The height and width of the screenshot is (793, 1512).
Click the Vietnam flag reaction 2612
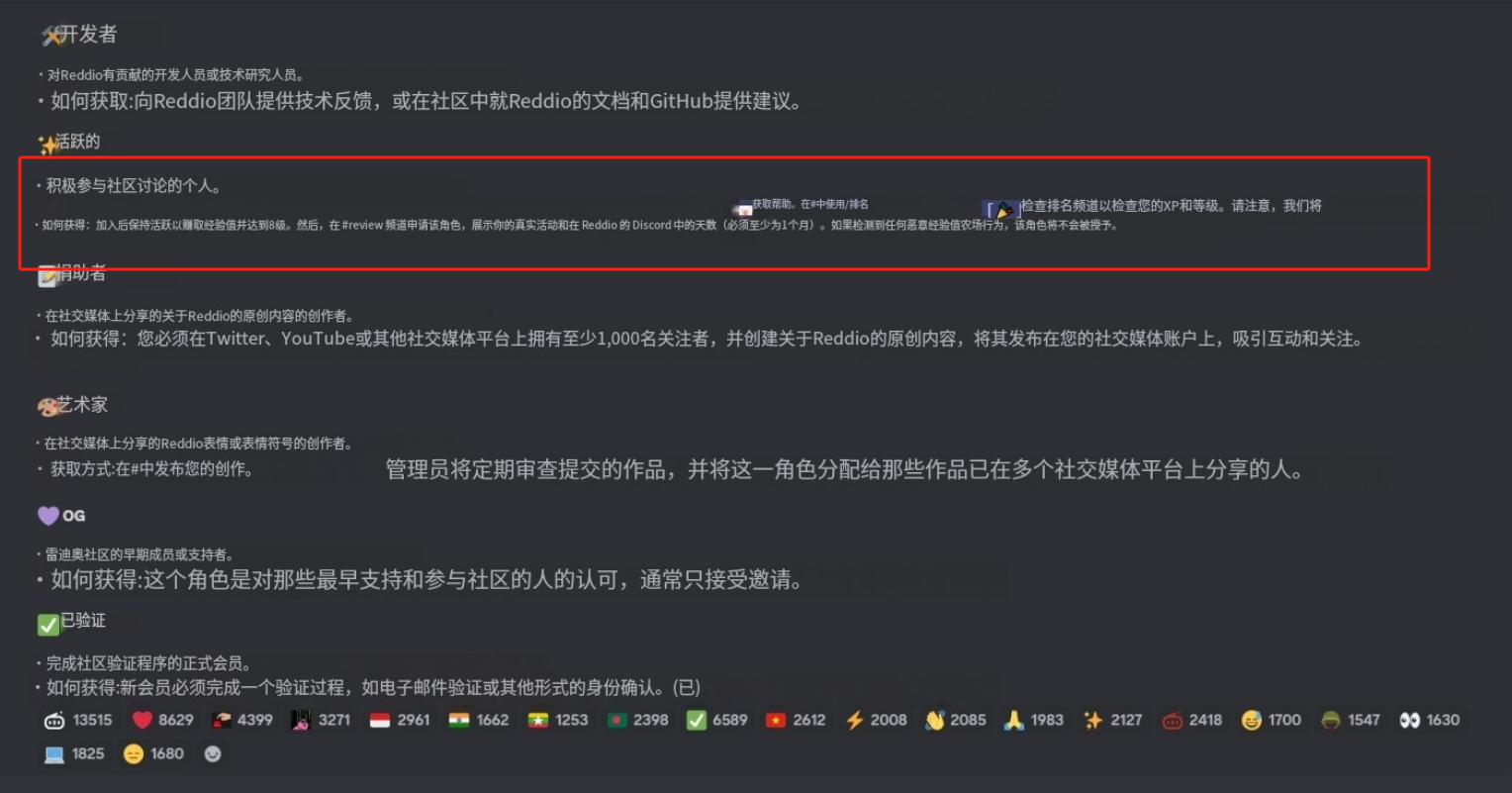click(x=796, y=721)
